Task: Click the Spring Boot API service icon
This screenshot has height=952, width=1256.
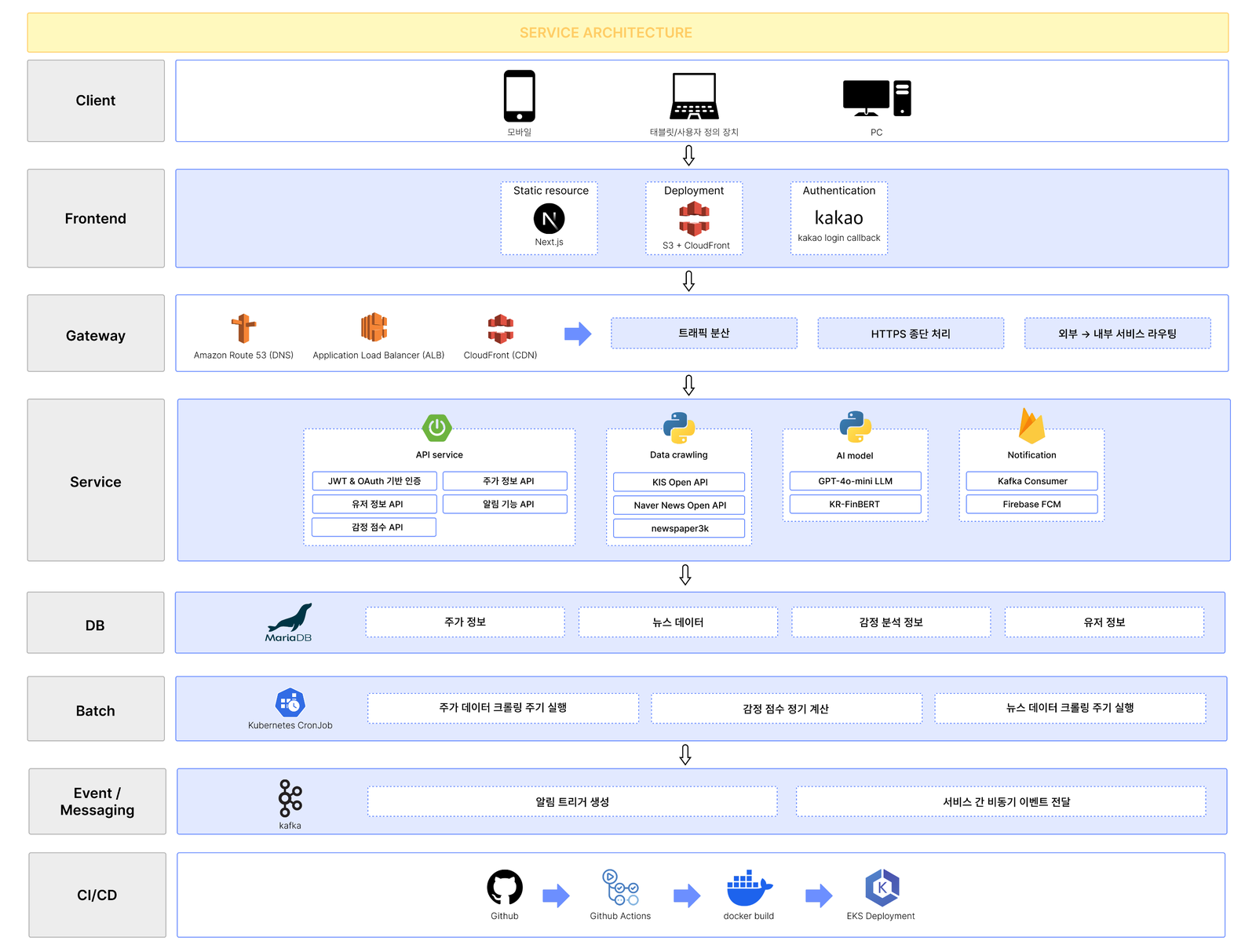Action: (437, 428)
